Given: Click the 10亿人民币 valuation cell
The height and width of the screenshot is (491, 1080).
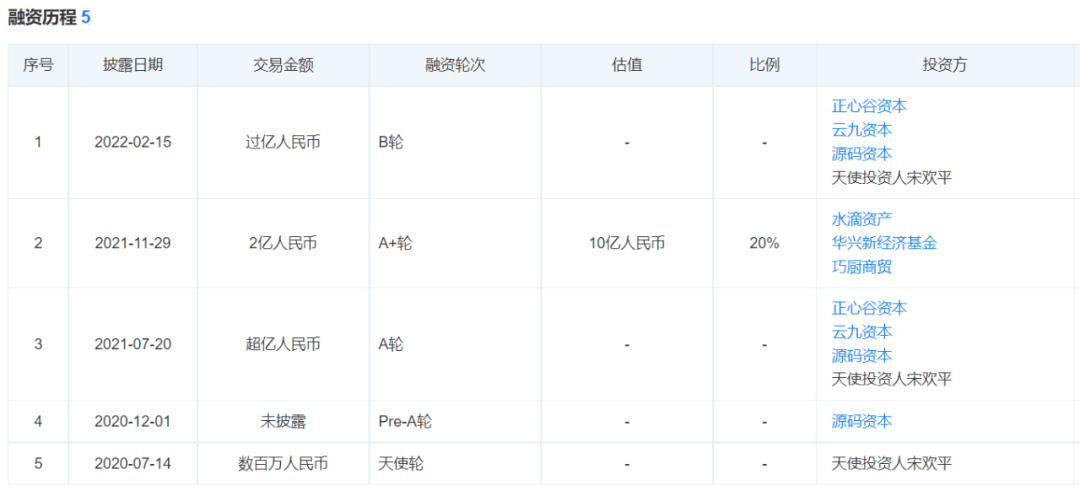Looking at the screenshot, I should coord(627,243).
